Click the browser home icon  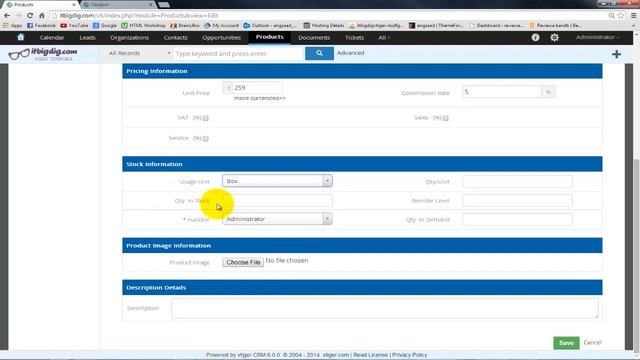click(41, 16)
